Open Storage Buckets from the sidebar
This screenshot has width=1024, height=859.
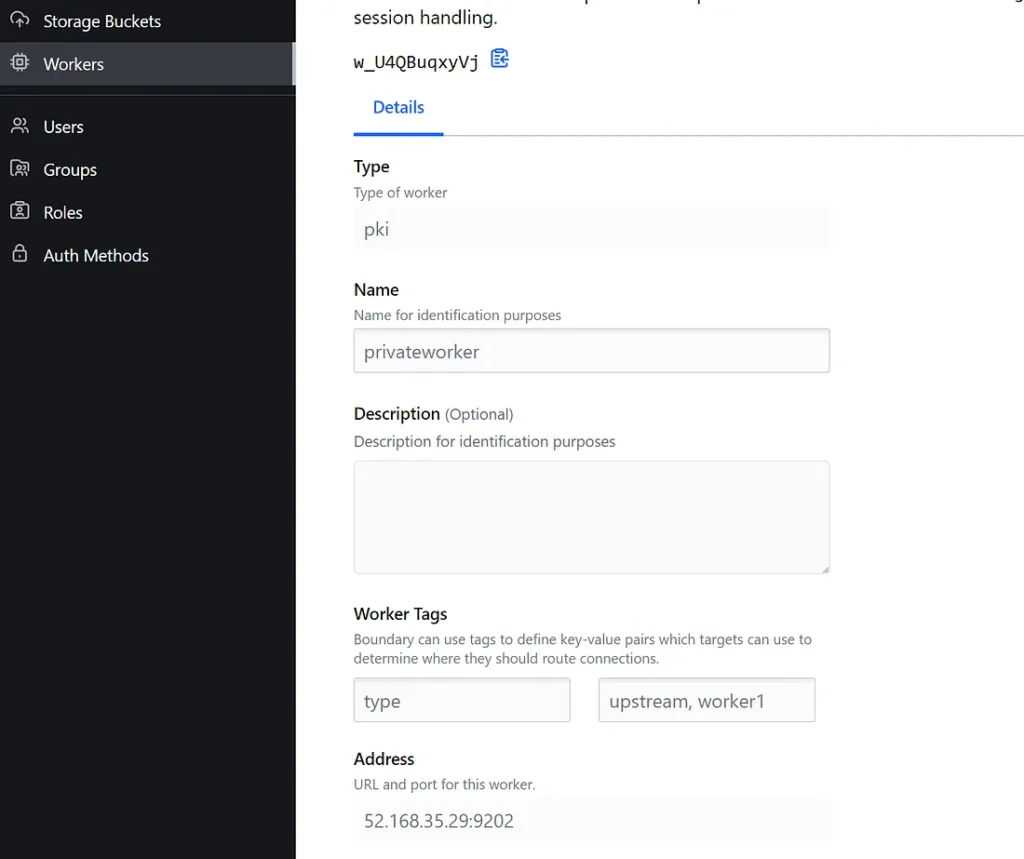point(101,21)
